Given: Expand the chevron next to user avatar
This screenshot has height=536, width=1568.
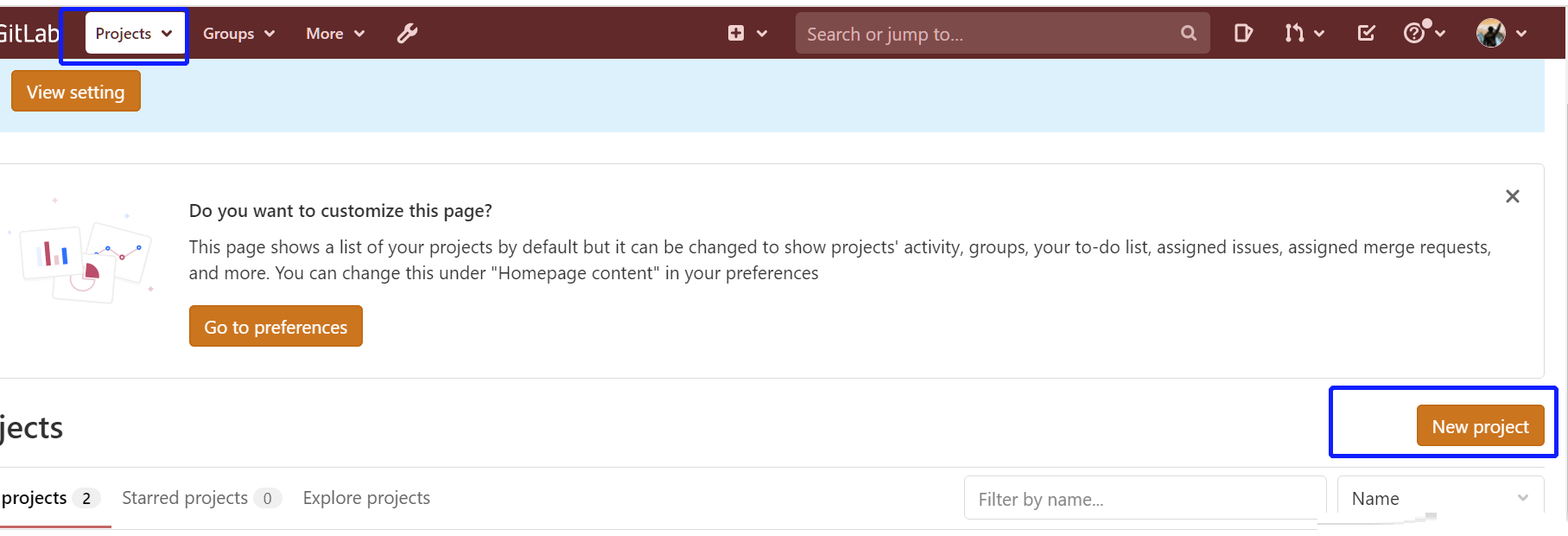Looking at the screenshot, I should click(1521, 34).
